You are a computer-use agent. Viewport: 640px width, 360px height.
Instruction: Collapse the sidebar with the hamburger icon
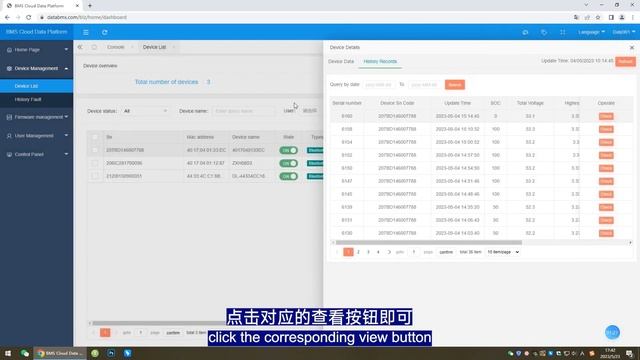point(86,32)
